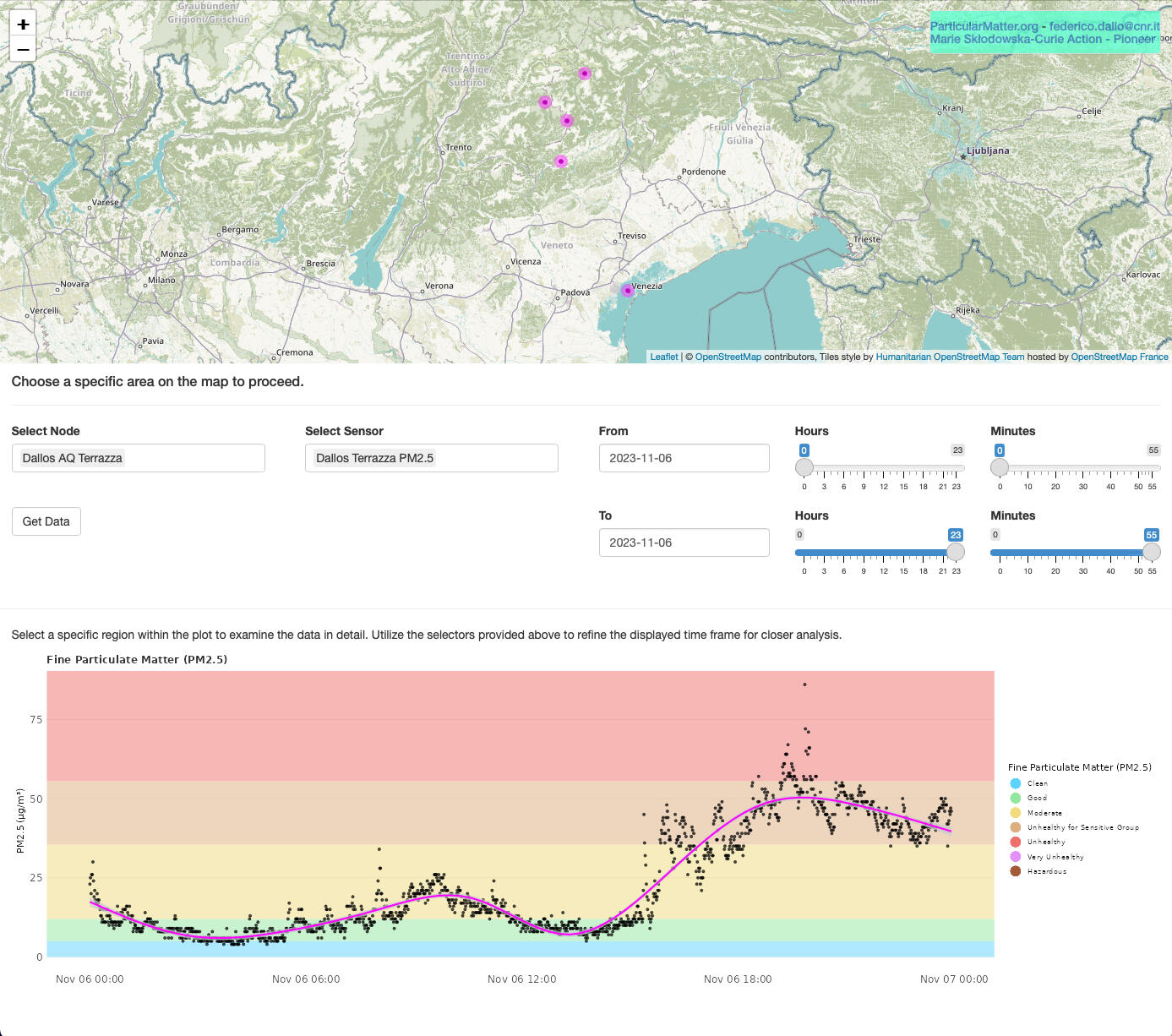
Task: Click the map zoom out minus button
Action: point(23,49)
